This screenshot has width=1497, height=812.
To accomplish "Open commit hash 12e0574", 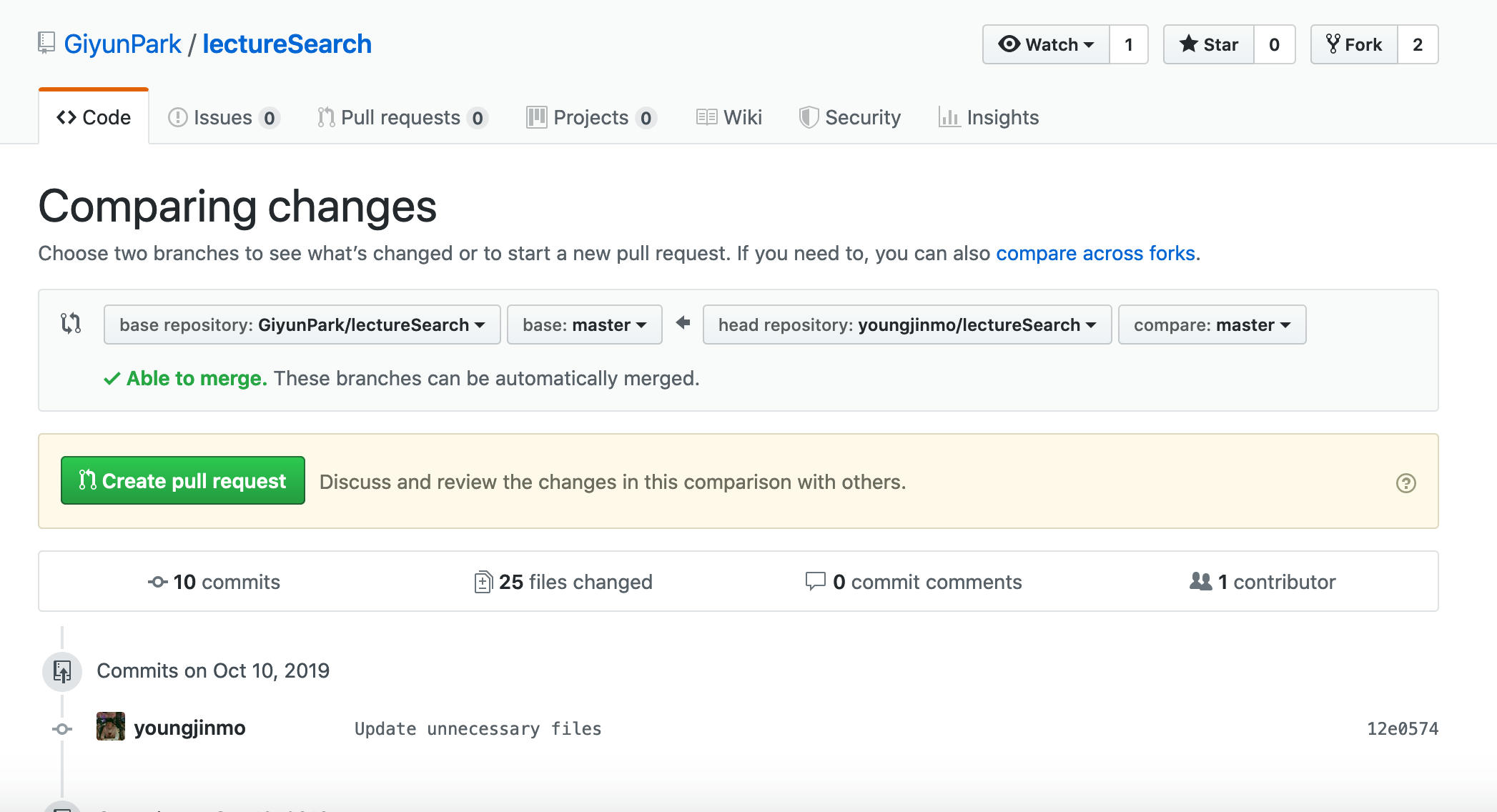I will point(1402,728).
